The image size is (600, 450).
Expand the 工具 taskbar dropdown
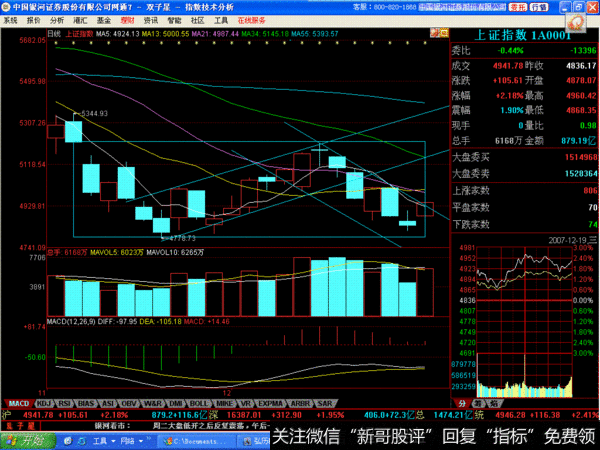[104, 441]
